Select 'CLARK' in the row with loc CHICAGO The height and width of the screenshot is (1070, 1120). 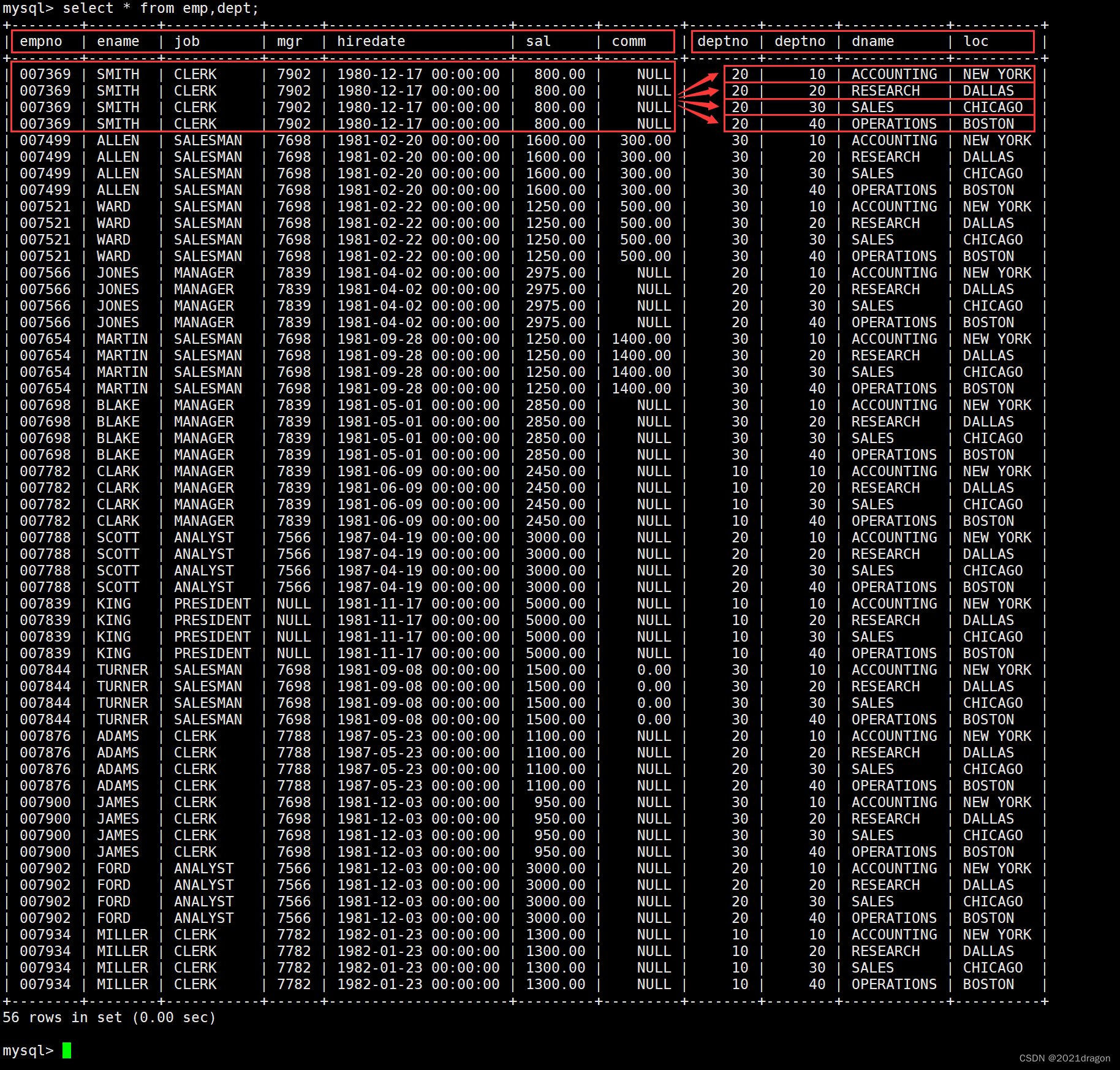118,504
